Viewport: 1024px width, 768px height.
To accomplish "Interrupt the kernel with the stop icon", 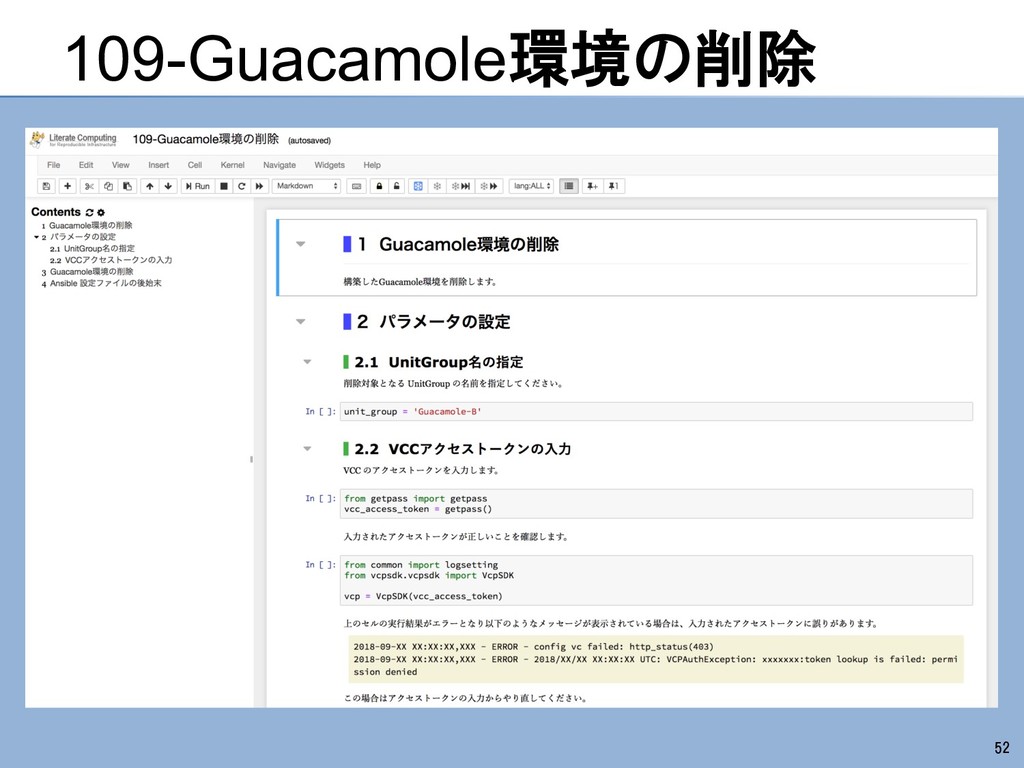I will [223, 186].
